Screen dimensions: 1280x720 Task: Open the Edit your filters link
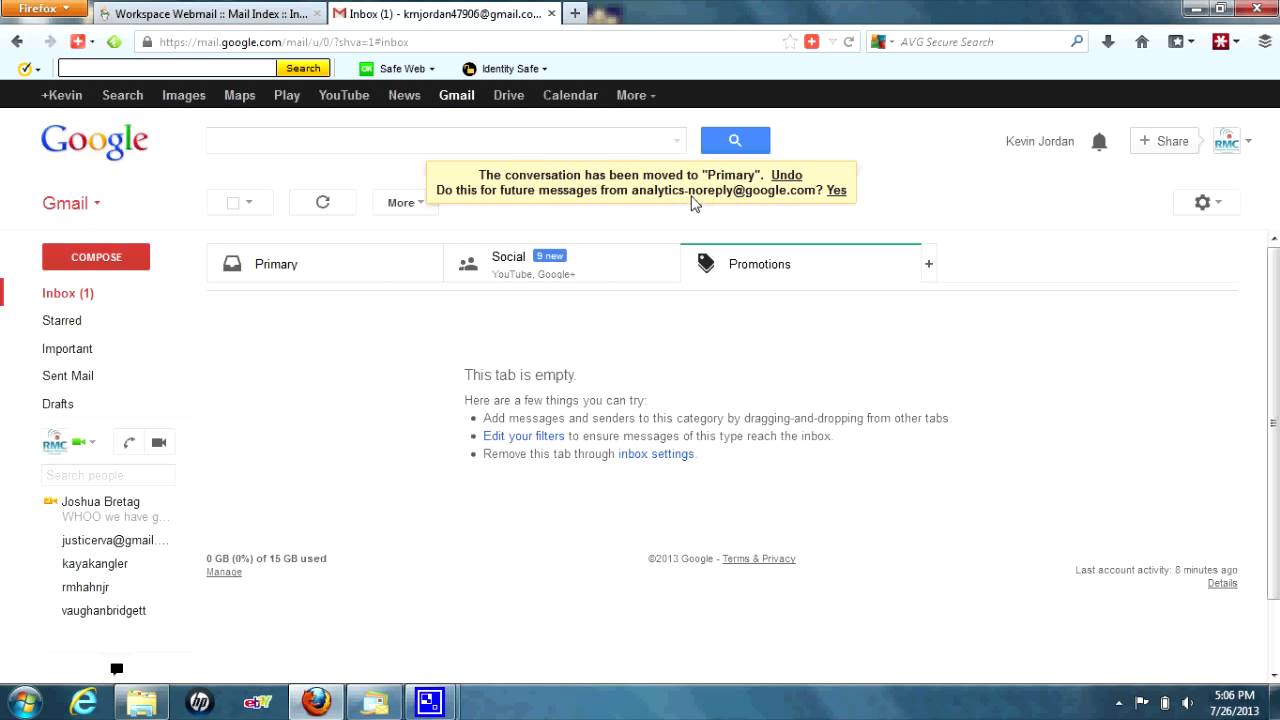[524, 436]
